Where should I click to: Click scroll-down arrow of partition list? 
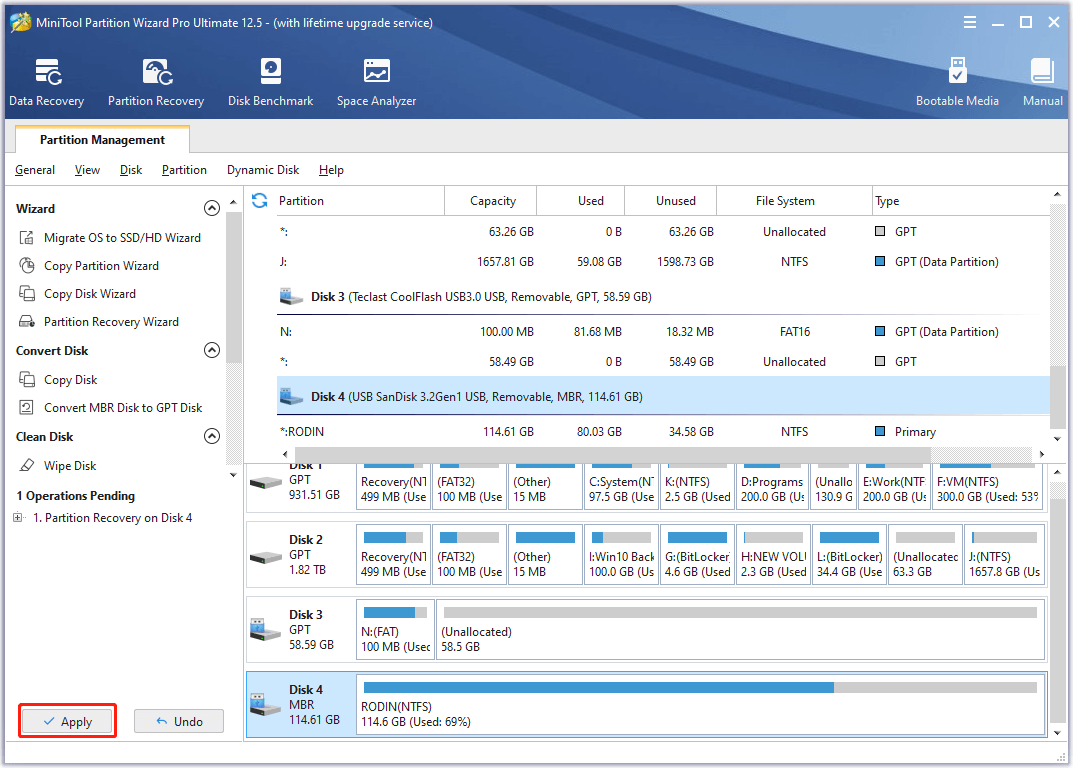(x=1057, y=439)
